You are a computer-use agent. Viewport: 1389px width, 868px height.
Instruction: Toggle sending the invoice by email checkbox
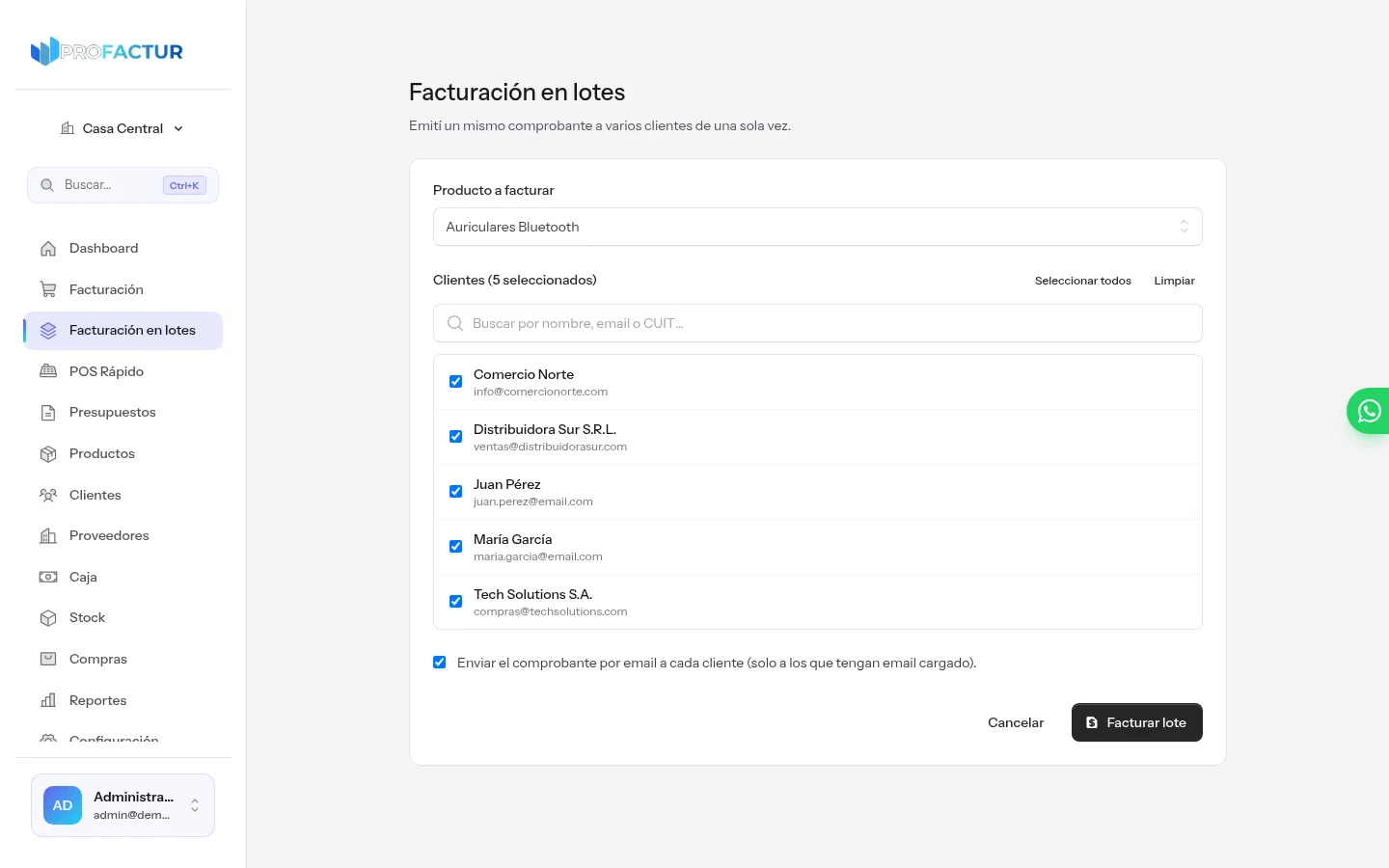(440, 663)
